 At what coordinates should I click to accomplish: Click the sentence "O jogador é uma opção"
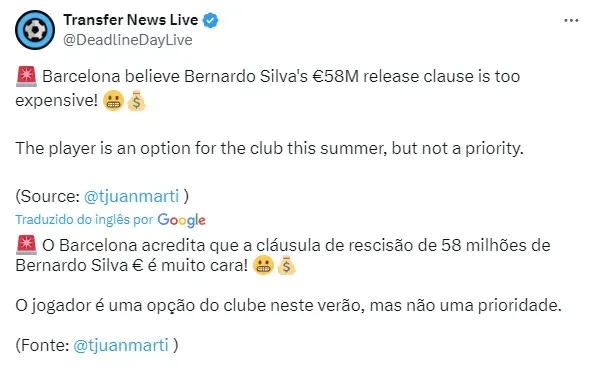tap(288, 305)
